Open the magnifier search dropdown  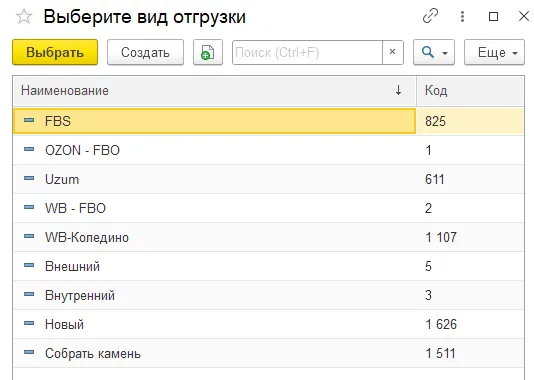point(434,52)
